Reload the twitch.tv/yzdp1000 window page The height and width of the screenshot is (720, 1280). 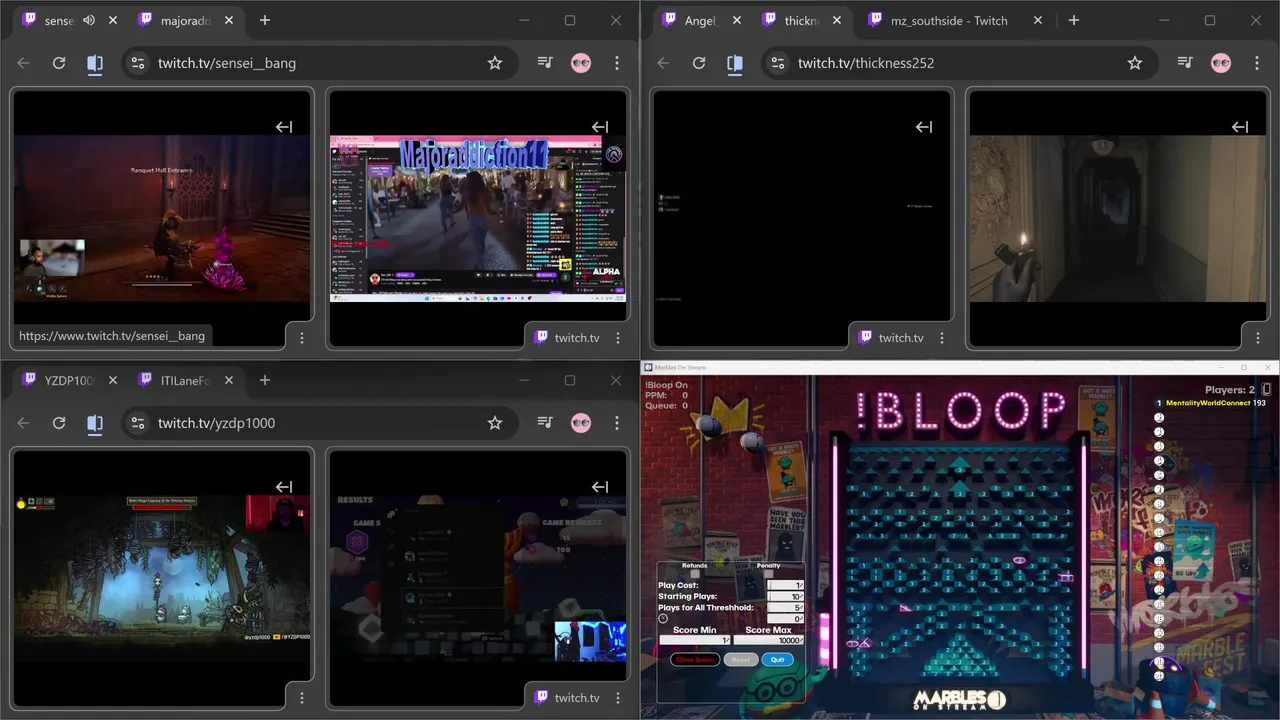coord(59,423)
